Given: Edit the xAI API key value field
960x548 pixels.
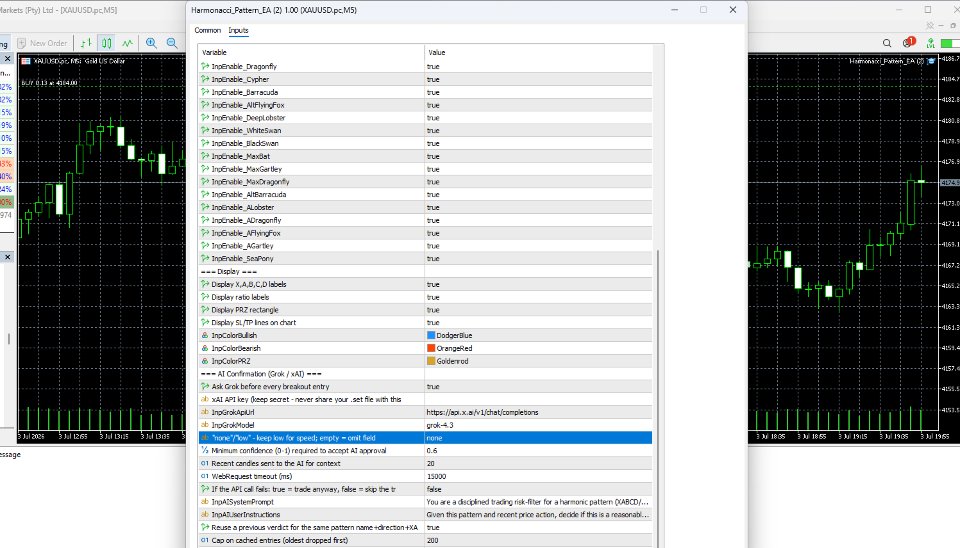Looking at the screenshot, I should click(538, 399).
